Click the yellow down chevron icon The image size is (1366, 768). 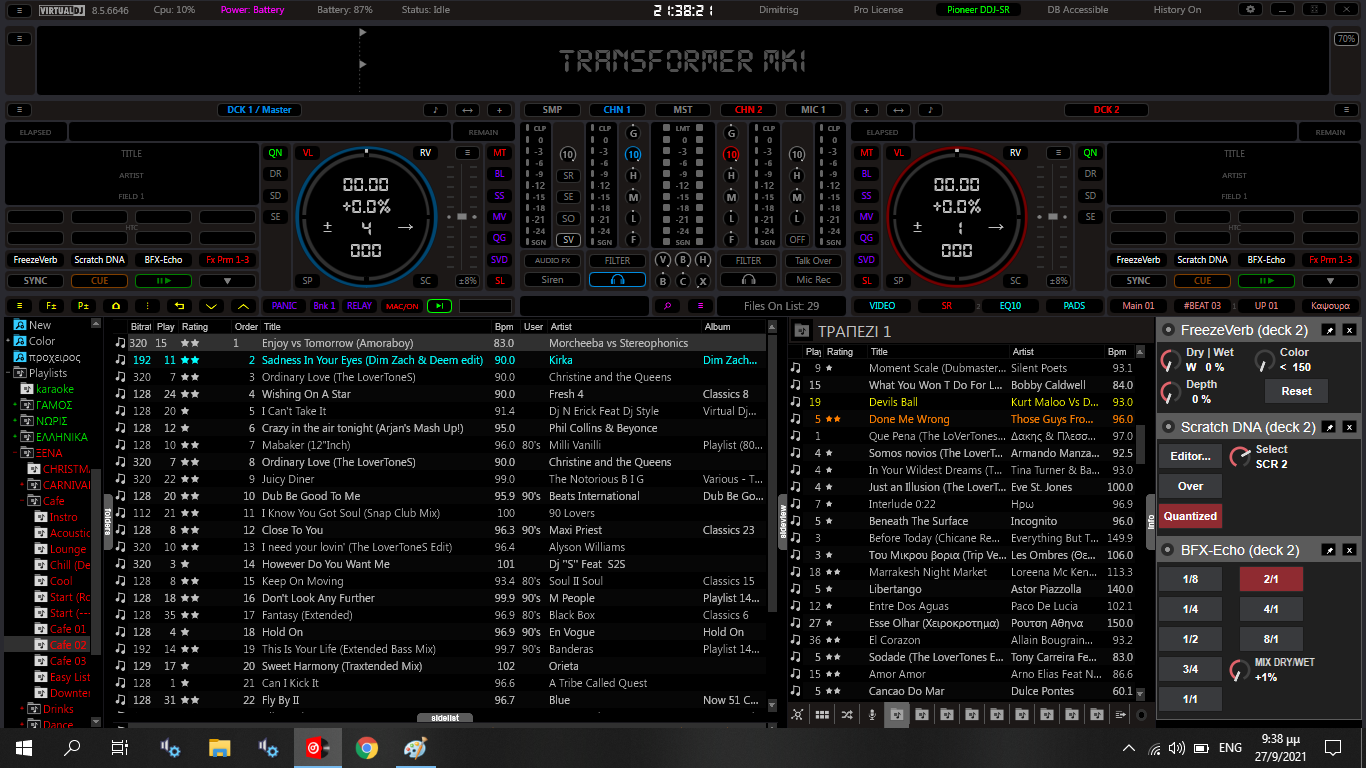211,306
